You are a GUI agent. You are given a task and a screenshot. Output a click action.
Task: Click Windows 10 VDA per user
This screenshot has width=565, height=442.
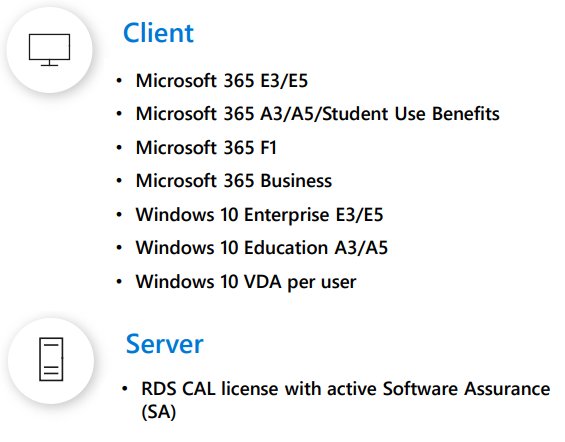click(x=246, y=282)
